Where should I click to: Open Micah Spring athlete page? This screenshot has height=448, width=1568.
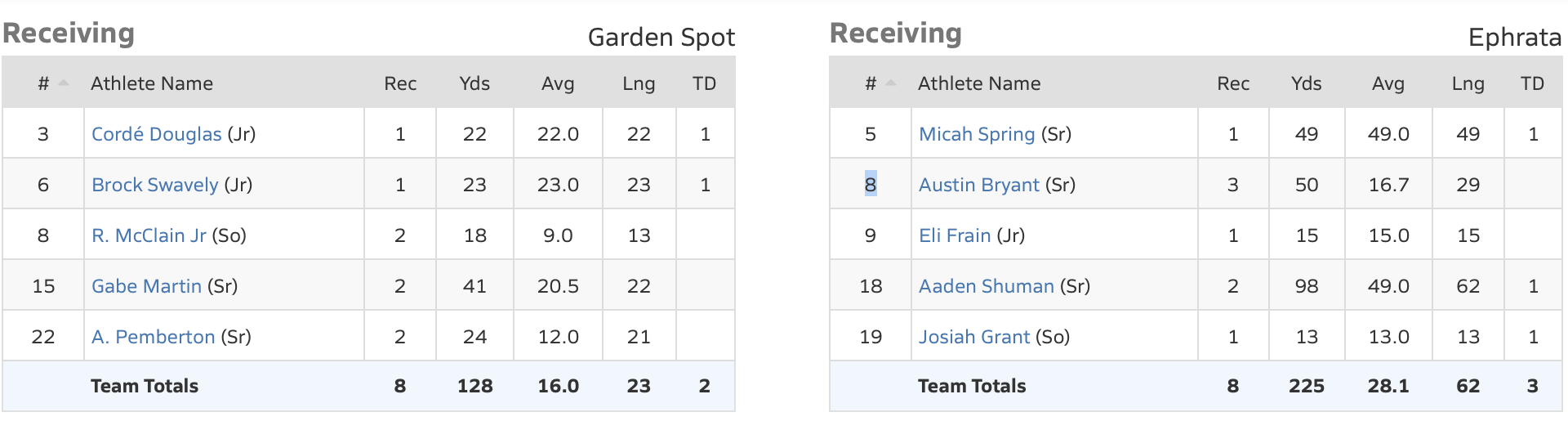tap(977, 134)
